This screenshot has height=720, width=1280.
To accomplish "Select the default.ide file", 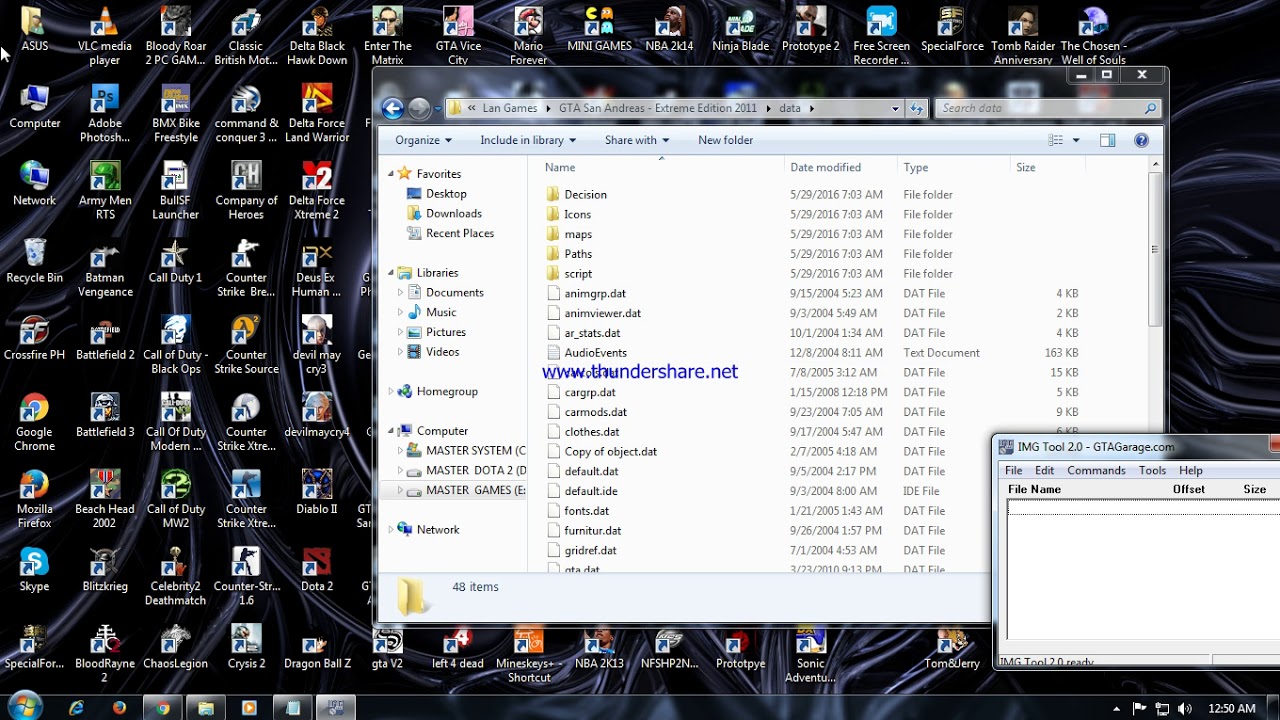I will [590, 491].
